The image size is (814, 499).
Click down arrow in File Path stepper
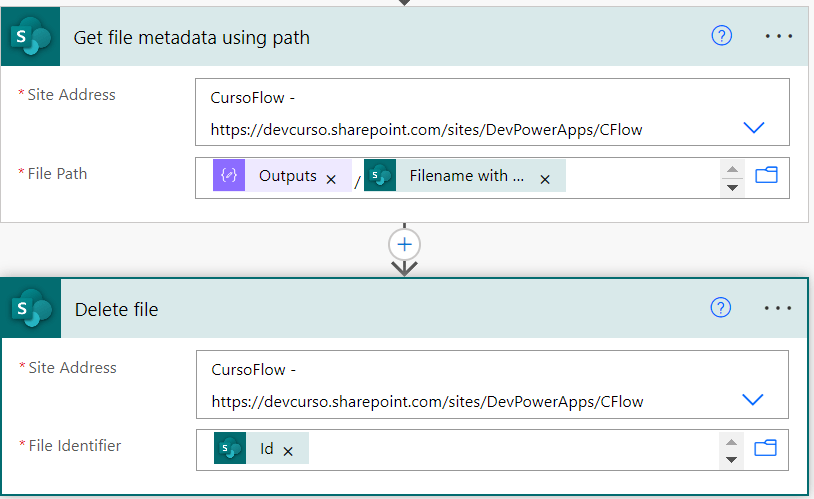pos(732,187)
